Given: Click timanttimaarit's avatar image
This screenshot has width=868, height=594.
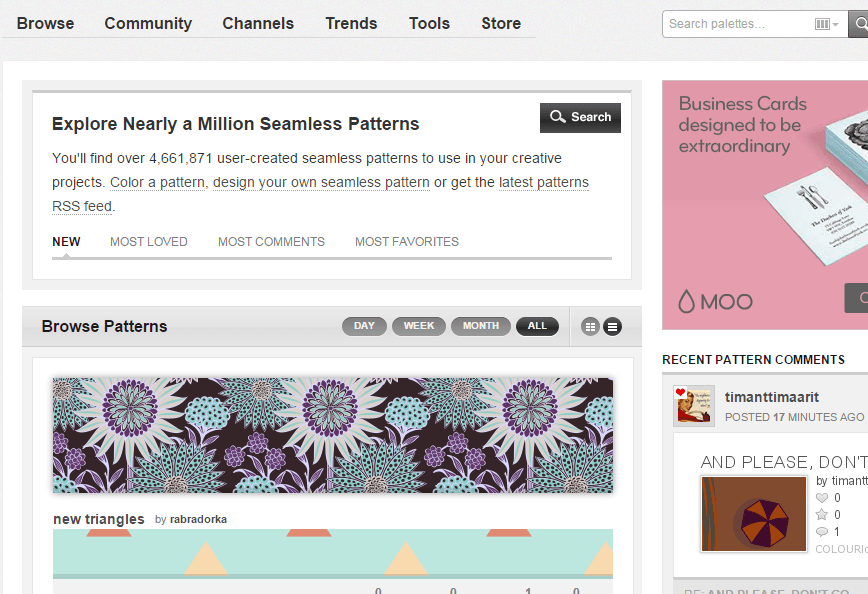Looking at the screenshot, I should pyautogui.click(x=694, y=406).
